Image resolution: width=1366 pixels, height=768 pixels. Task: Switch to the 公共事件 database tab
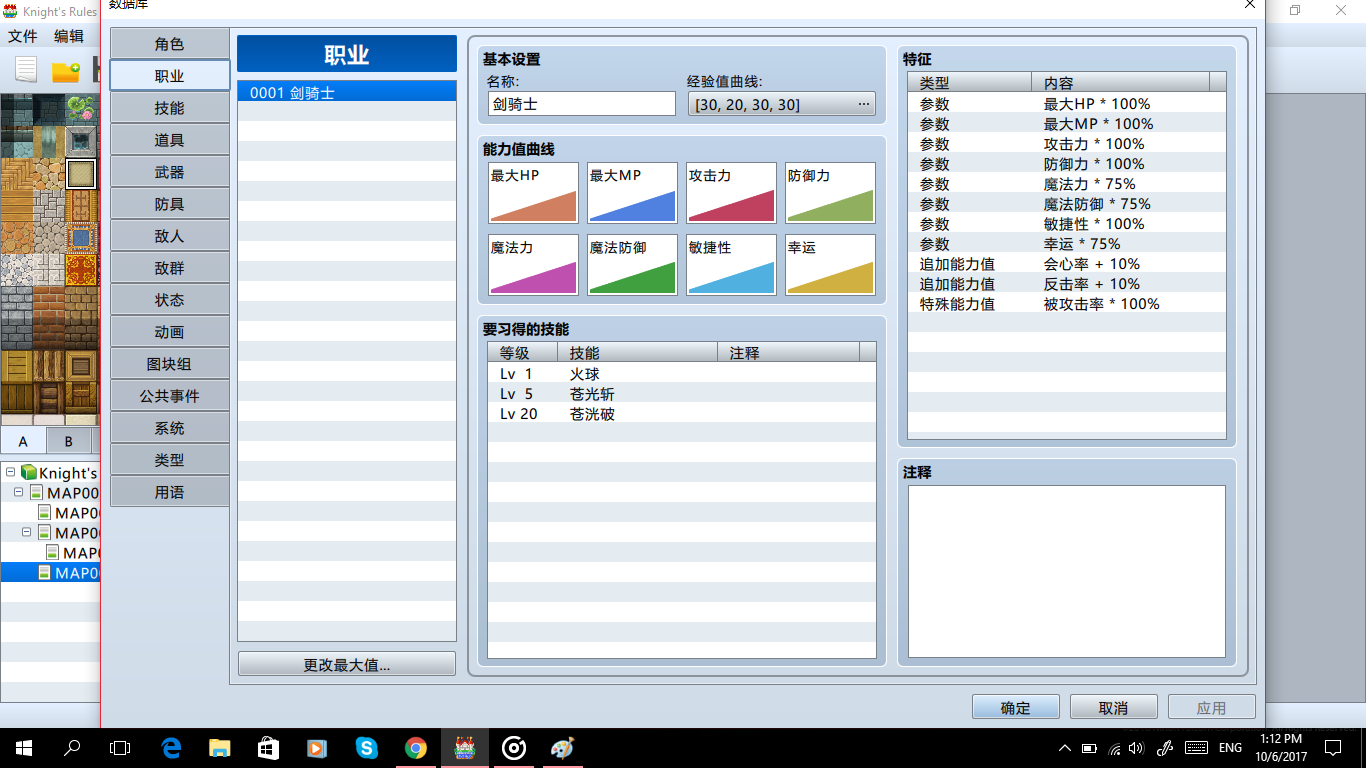[169, 396]
